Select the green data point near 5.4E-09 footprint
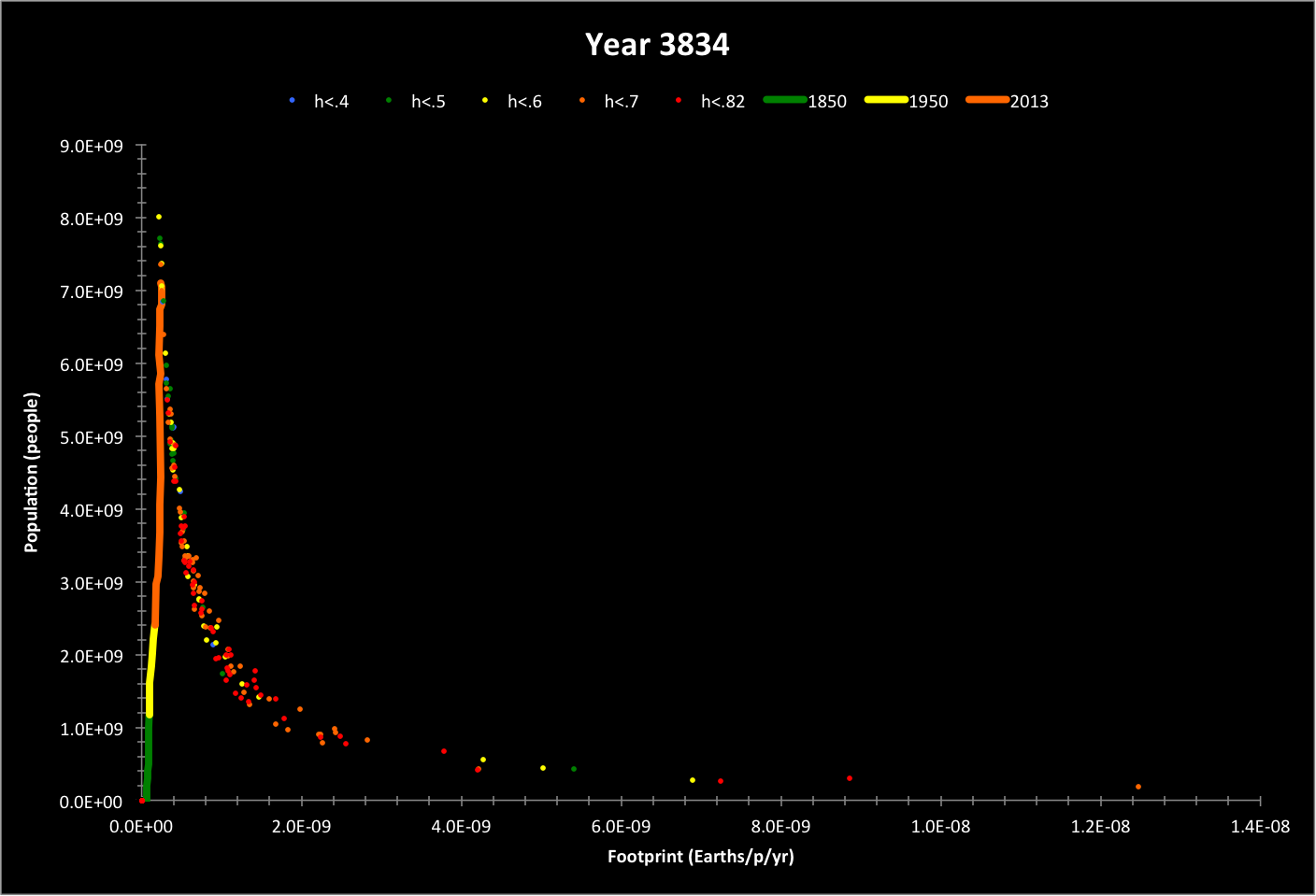 573,769
